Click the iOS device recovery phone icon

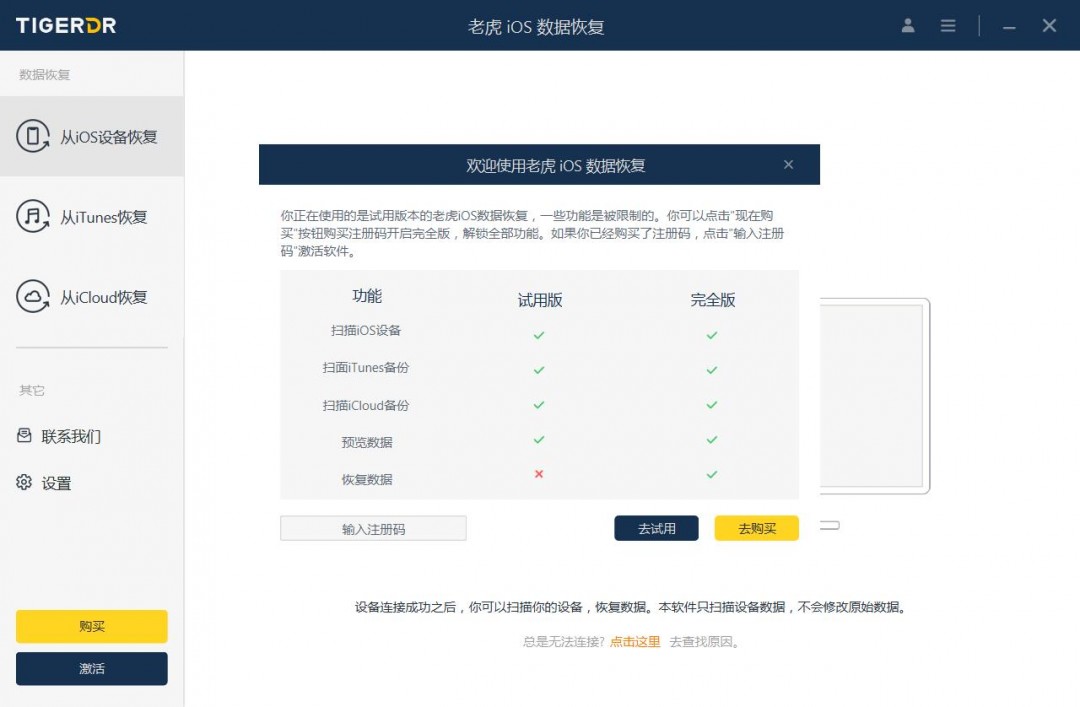[33, 136]
